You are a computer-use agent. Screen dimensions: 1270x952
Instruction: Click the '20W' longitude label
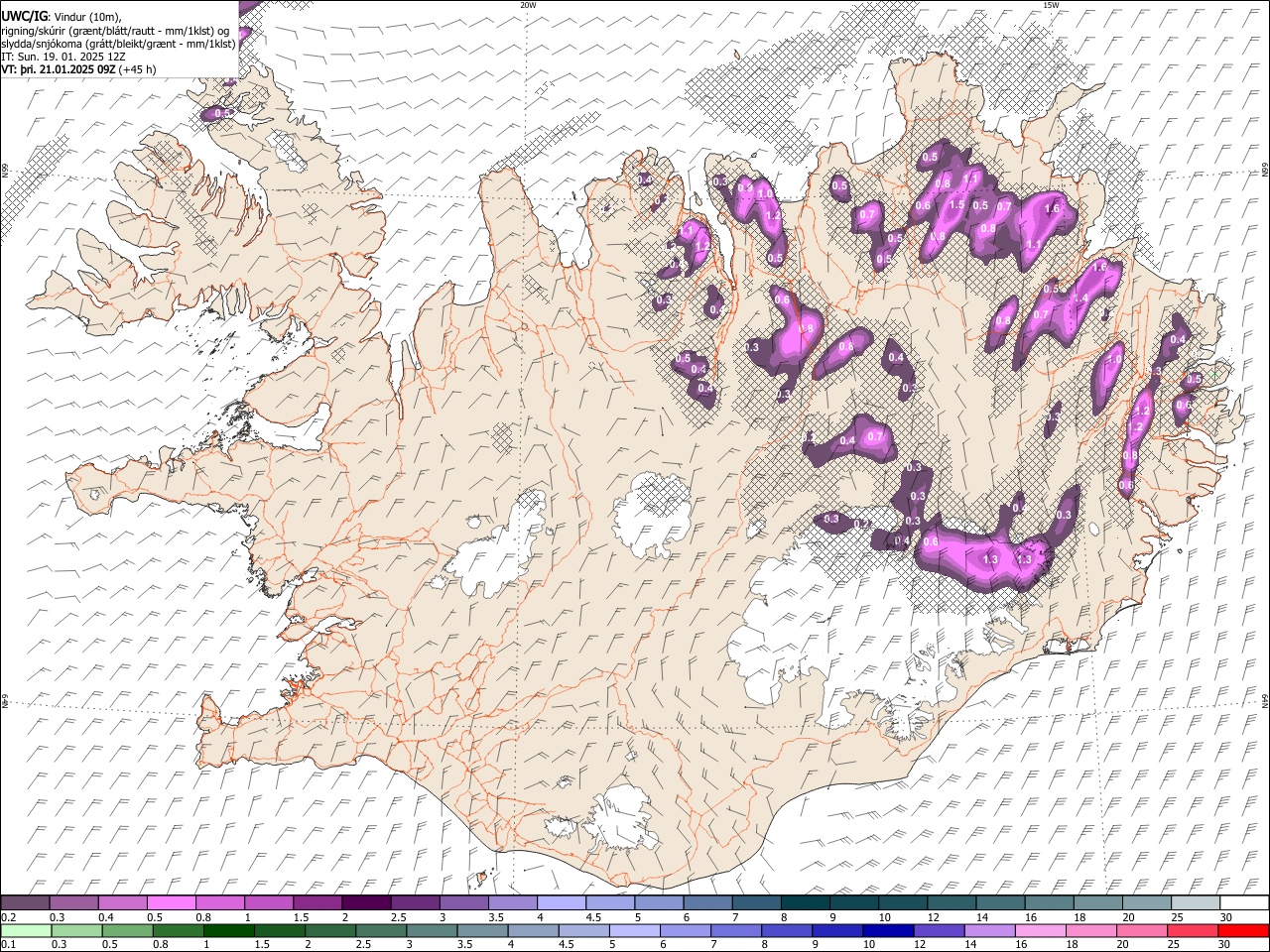[x=528, y=5]
